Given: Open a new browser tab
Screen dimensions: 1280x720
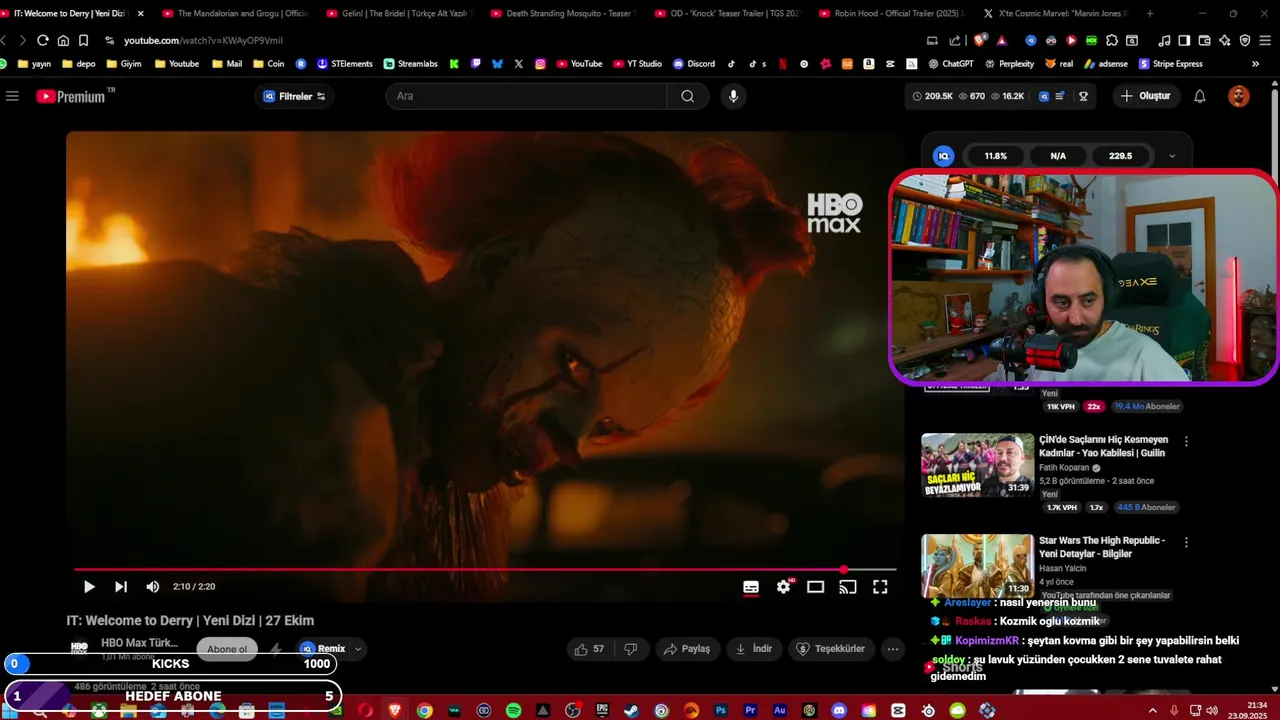Looking at the screenshot, I should pos(1149,14).
